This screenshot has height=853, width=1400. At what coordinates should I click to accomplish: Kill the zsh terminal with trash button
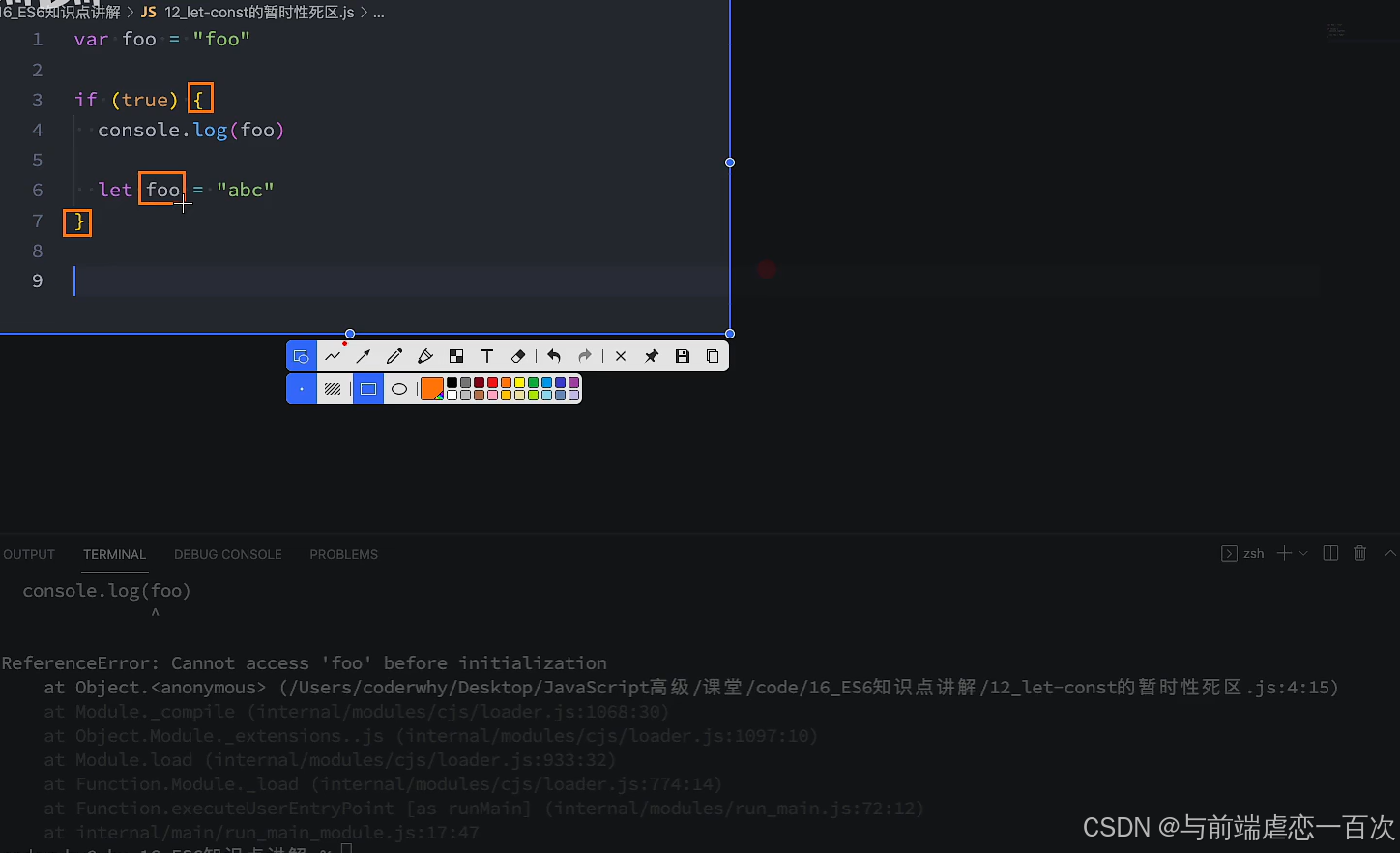[x=1360, y=552]
